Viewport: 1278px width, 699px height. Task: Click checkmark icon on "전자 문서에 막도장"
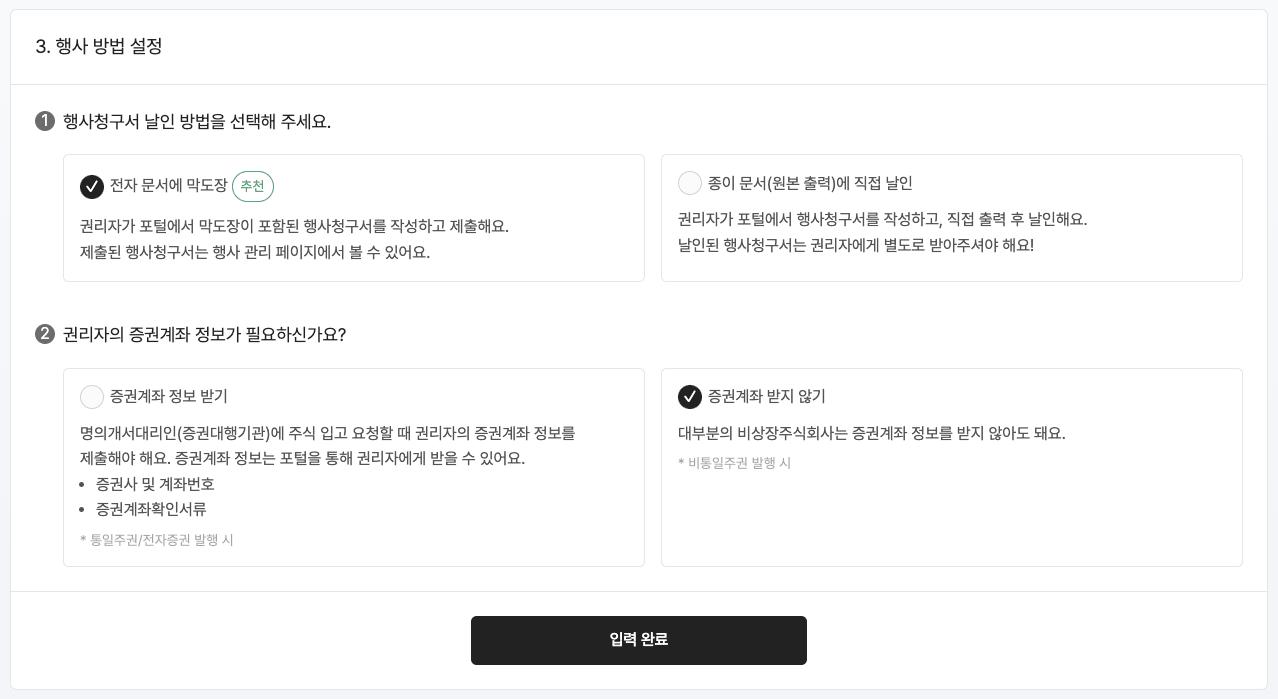[x=92, y=187]
